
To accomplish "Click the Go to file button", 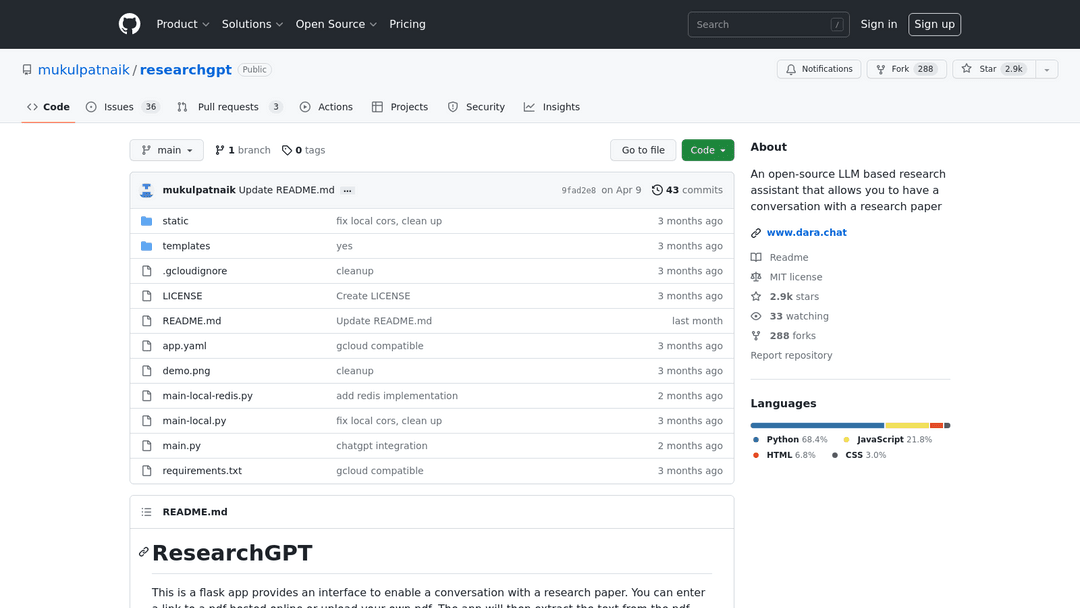I will coord(643,150).
